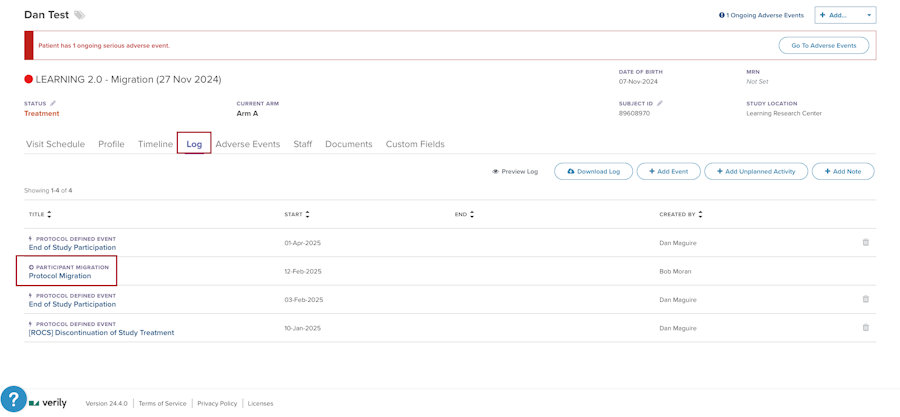900x417 pixels.
Task: Click the Add Note button
Action: point(843,172)
